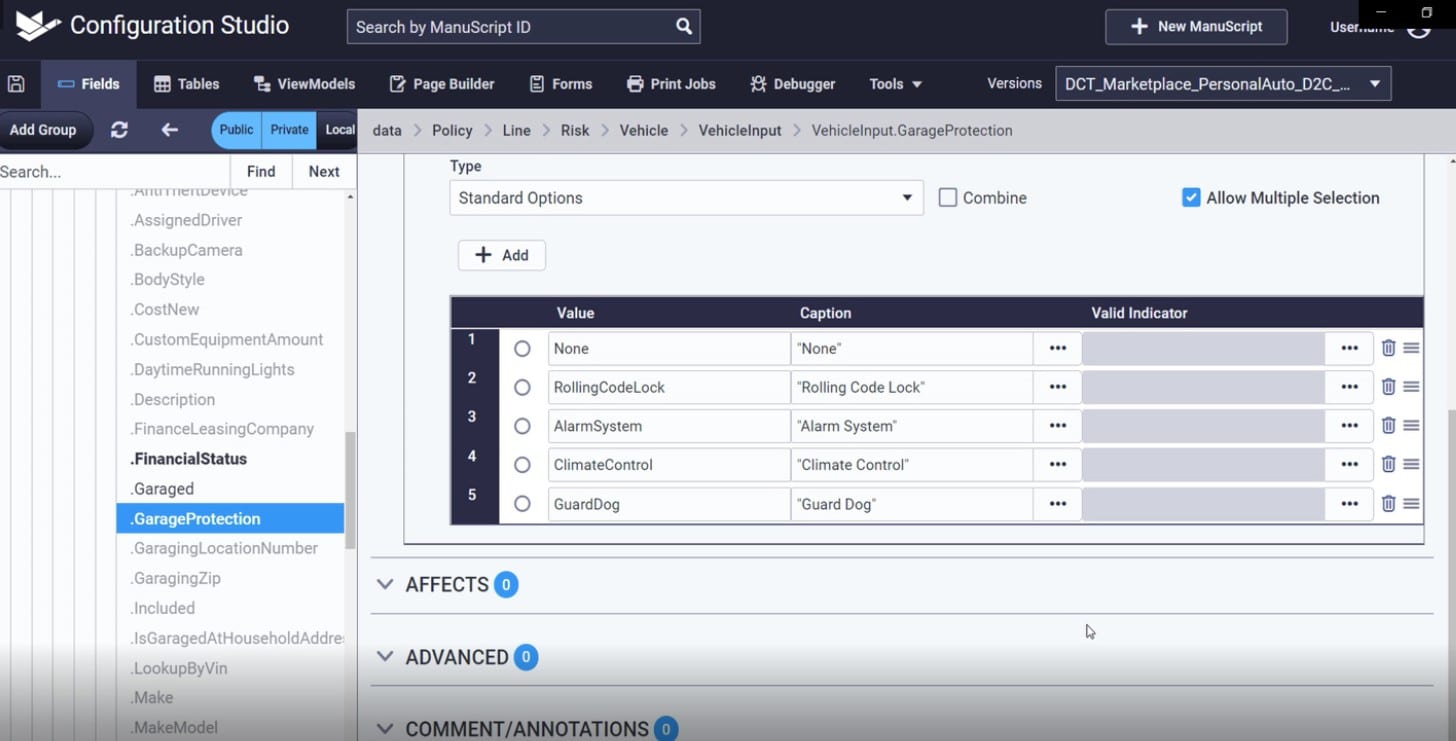This screenshot has height=741, width=1456.
Task: Enable the Combine checkbox
Action: tap(948, 198)
